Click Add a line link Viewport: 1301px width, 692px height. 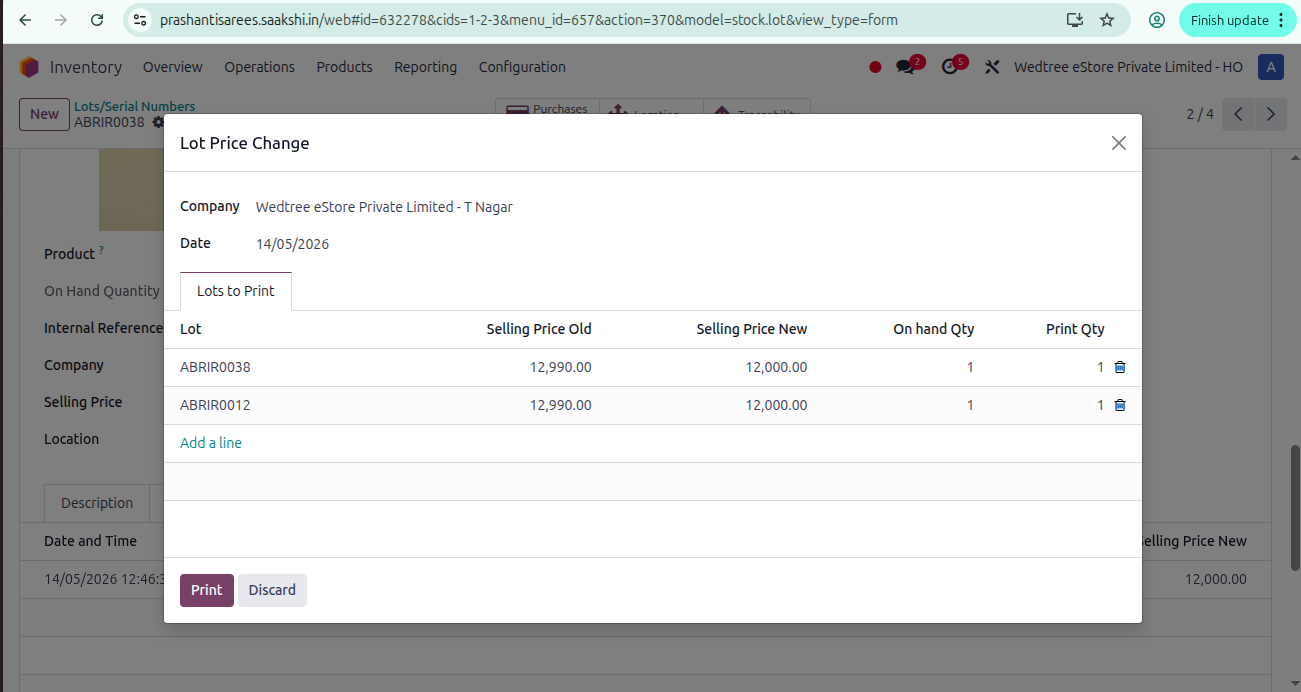coord(211,443)
